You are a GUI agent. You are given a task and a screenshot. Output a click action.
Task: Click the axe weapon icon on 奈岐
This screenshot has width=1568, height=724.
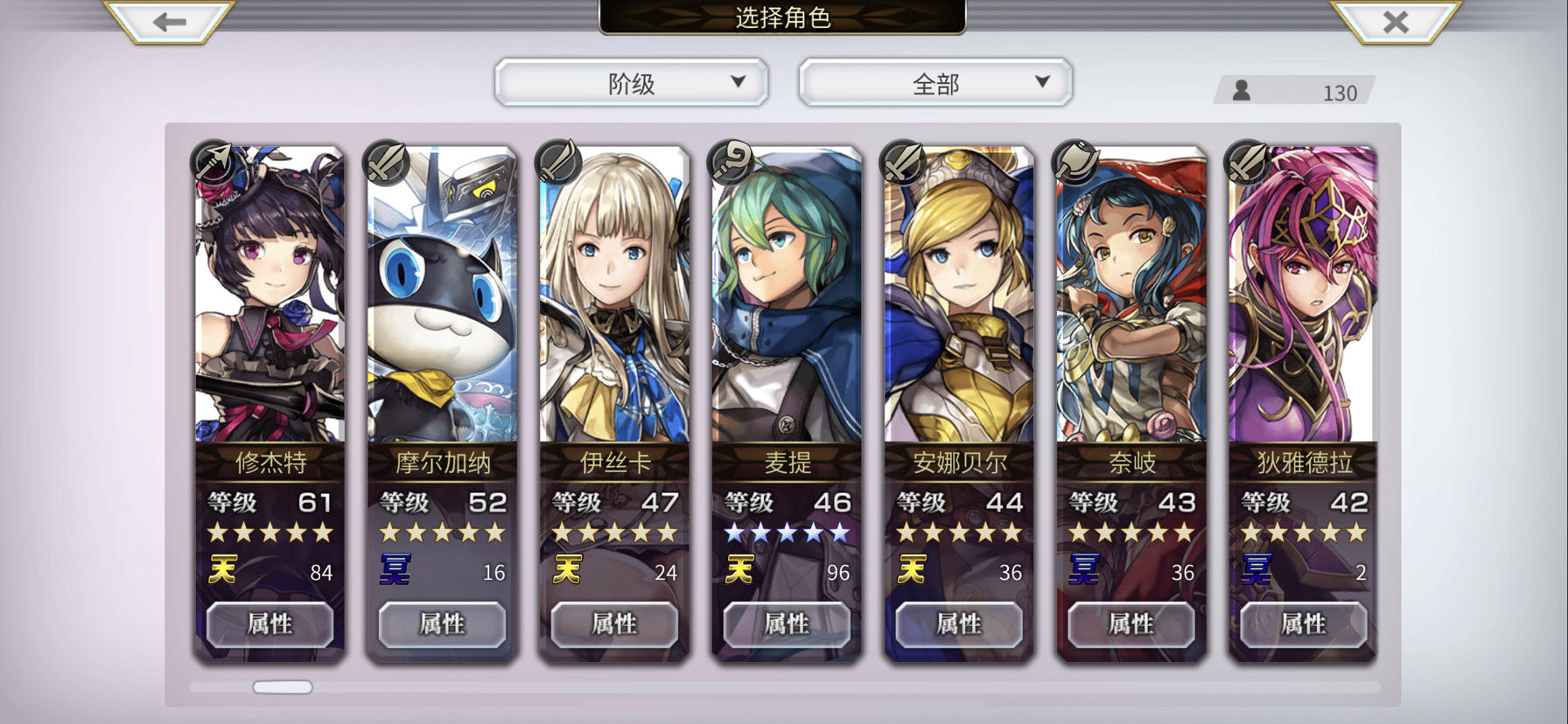[1074, 161]
